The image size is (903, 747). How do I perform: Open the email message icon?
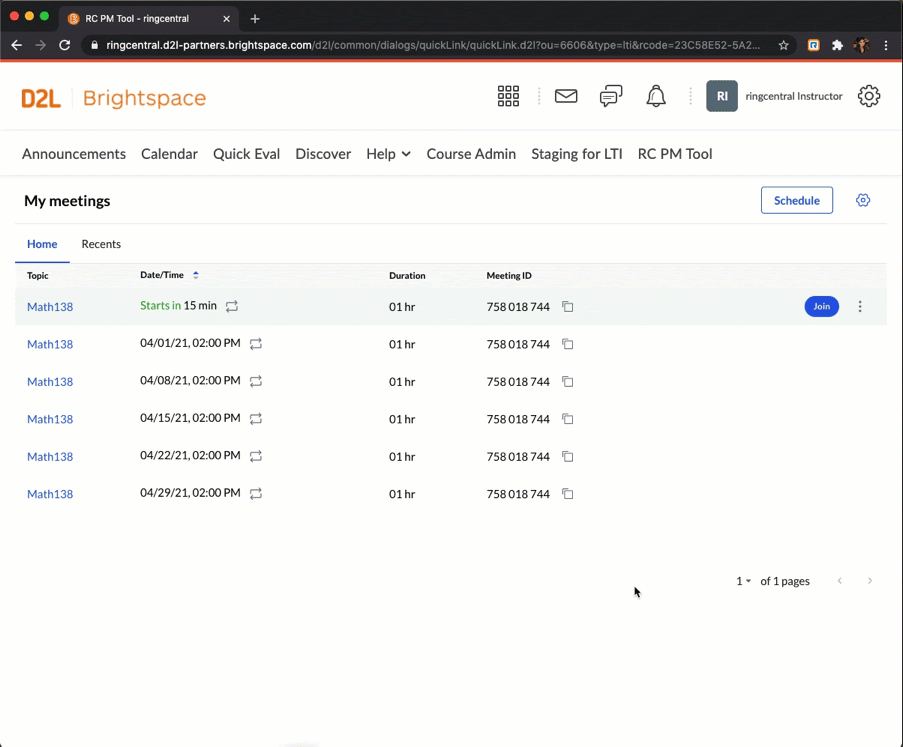[565, 96]
